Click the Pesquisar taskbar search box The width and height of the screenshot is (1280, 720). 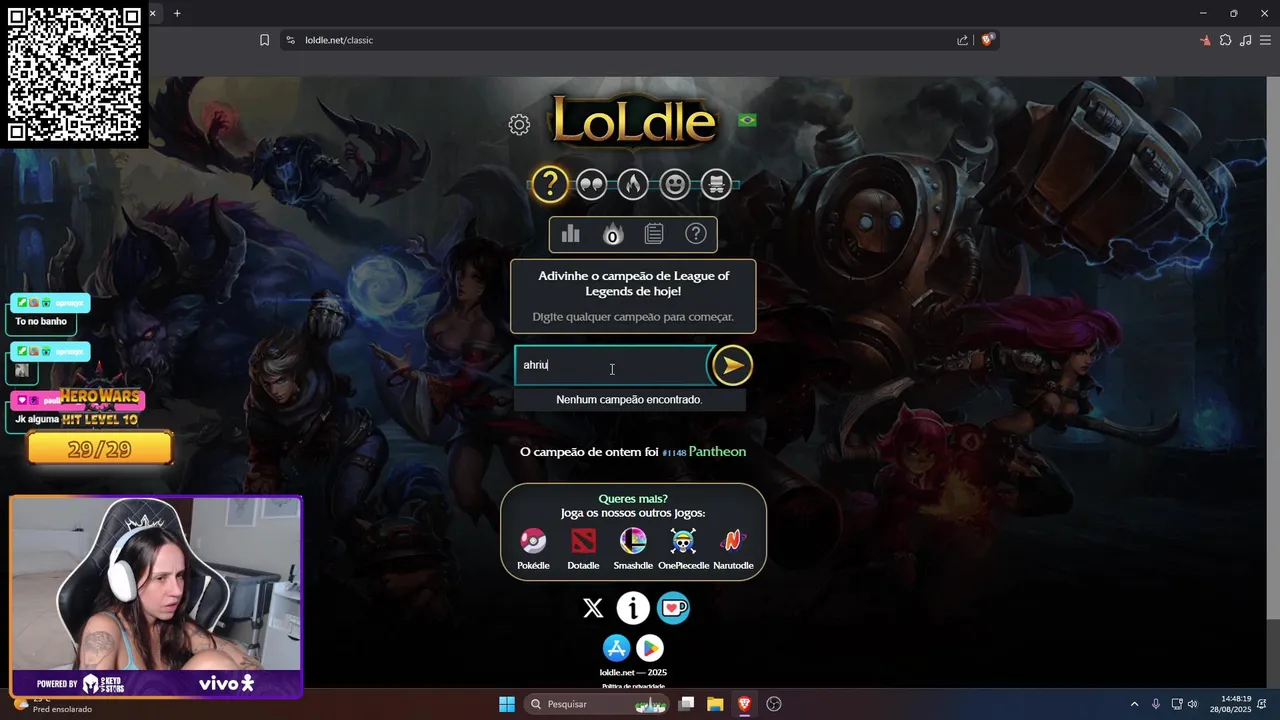click(597, 704)
